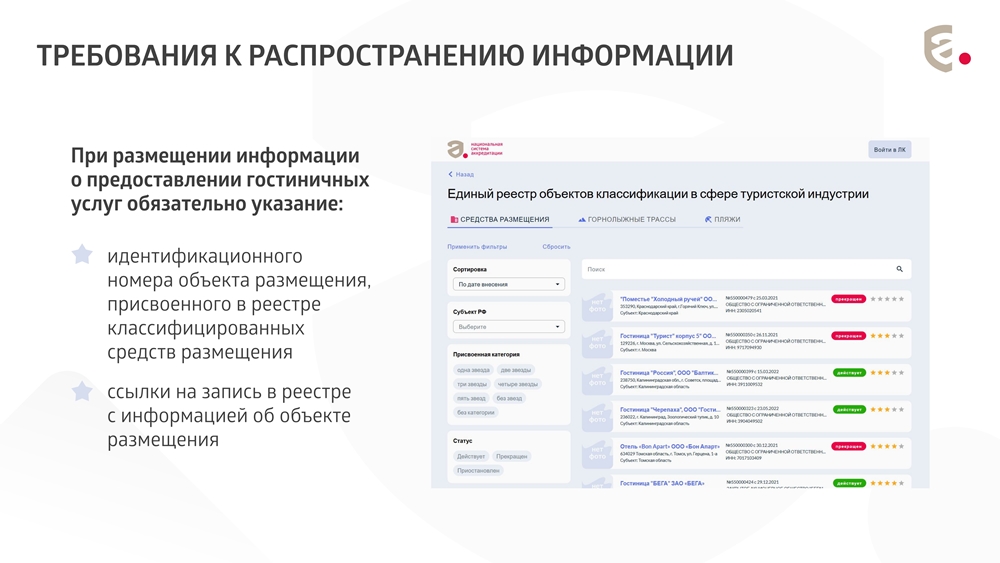Toggle the 'четыре звезды' category filter
Viewport: 1000px width, 563px height.
coord(518,384)
